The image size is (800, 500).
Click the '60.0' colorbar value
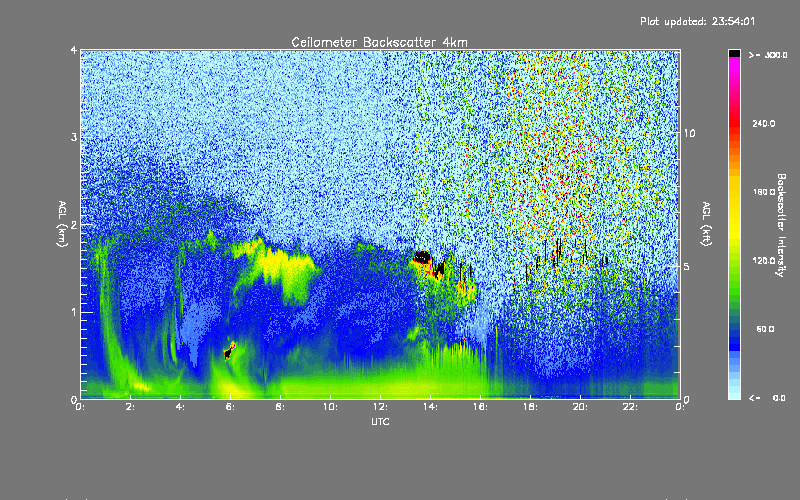(x=765, y=329)
